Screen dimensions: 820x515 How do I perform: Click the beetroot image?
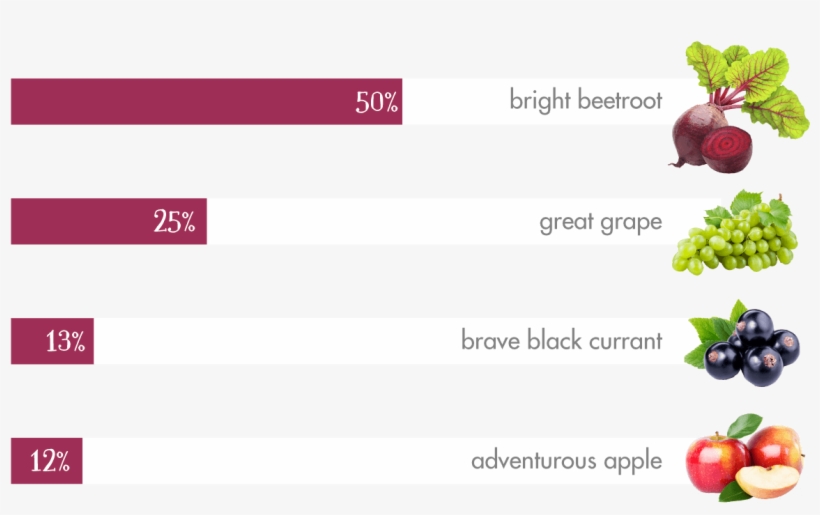pyautogui.click(x=738, y=107)
